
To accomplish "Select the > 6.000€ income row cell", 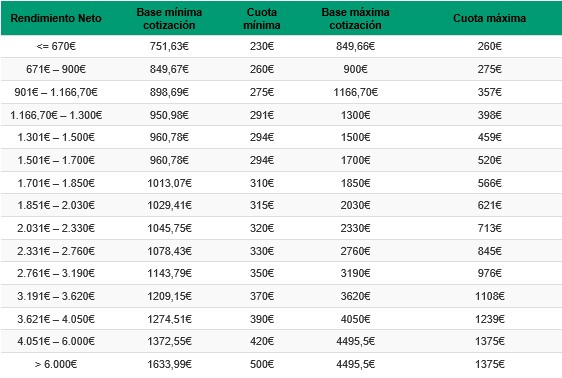I will pos(56,364).
